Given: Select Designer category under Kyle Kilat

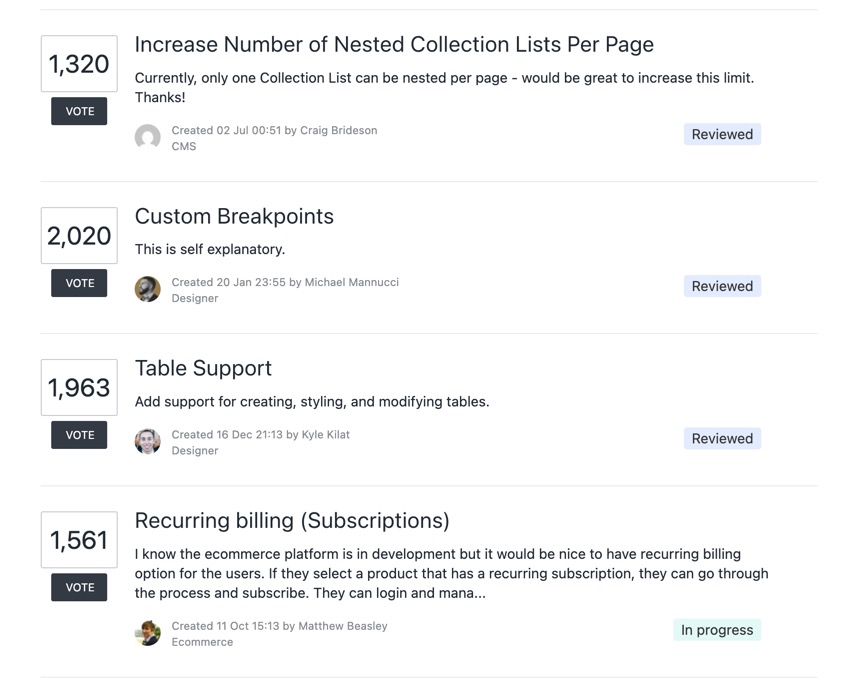Looking at the screenshot, I should [195, 451].
